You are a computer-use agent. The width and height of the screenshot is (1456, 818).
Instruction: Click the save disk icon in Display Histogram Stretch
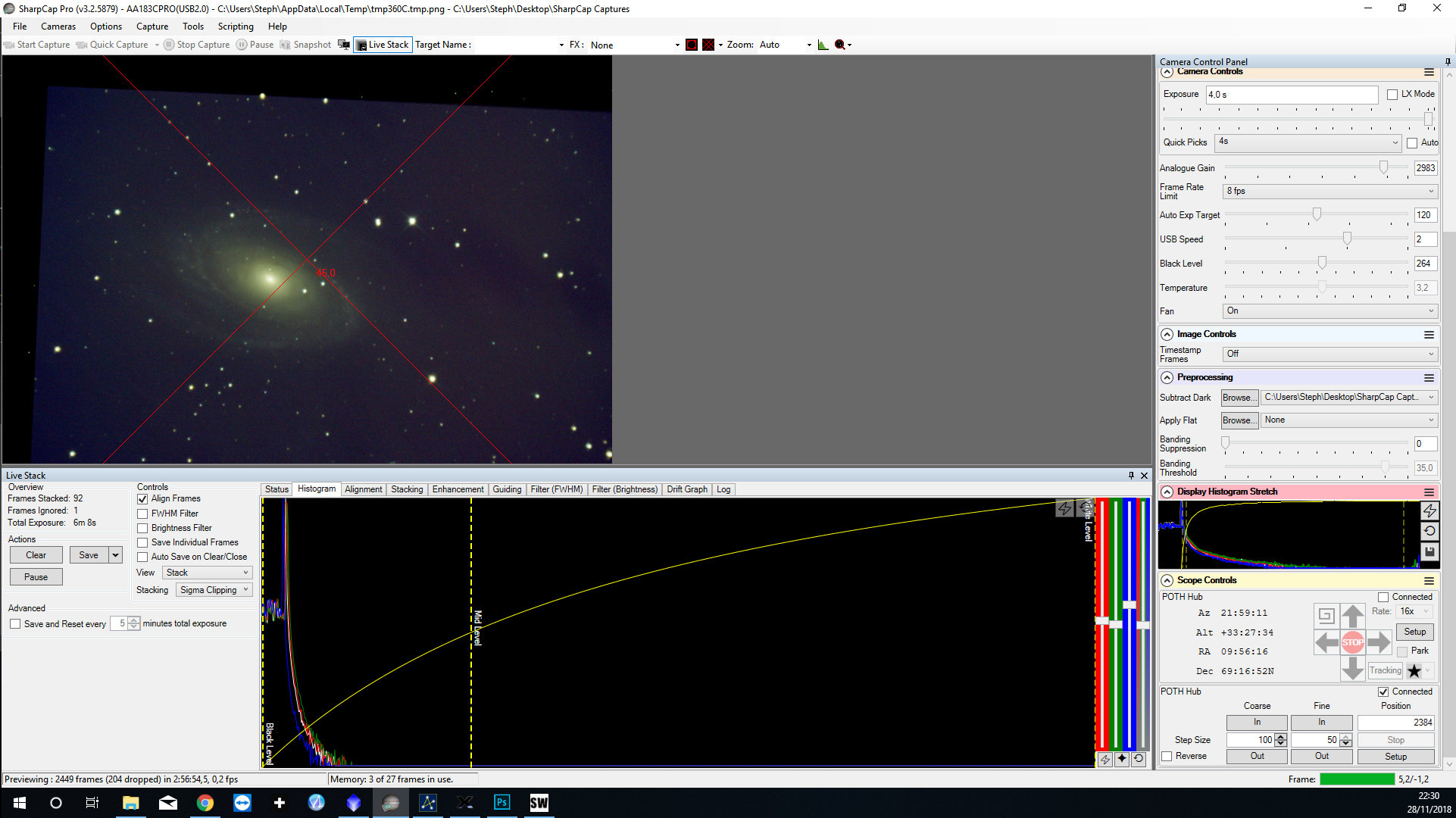pos(1429,552)
